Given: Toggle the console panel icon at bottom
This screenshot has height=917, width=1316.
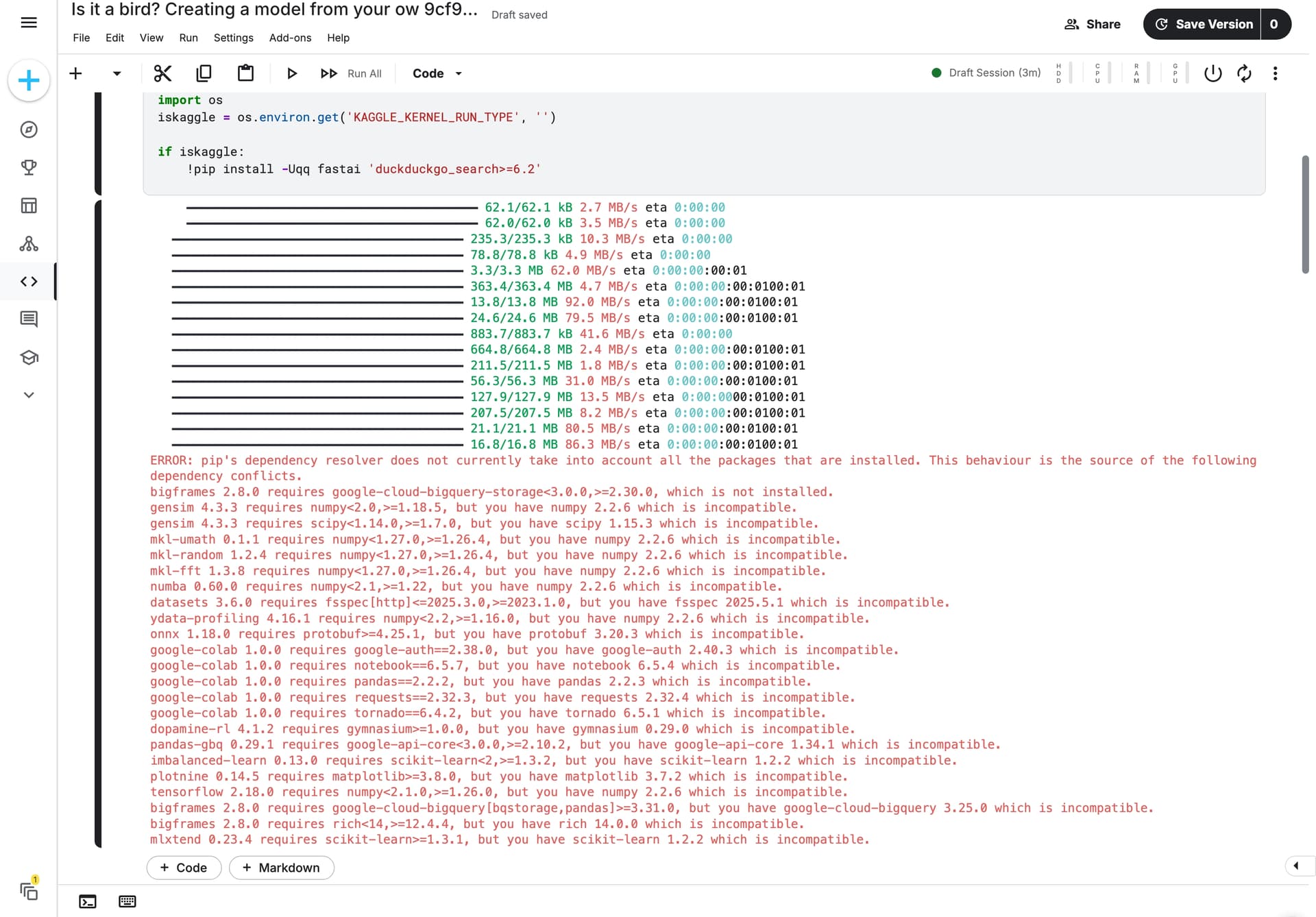Looking at the screenshot, I should 88,901.
